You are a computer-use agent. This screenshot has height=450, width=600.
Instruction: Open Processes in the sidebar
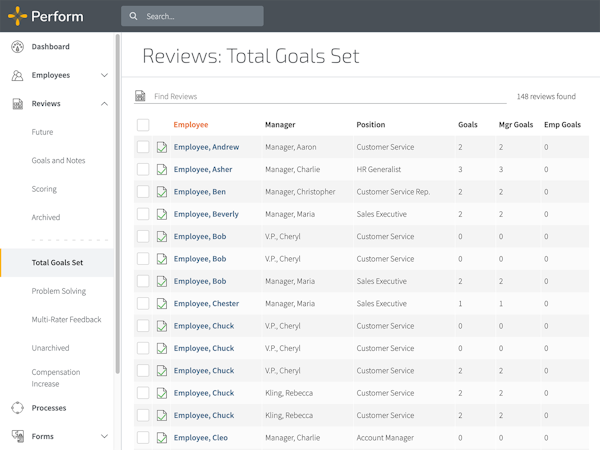pos(49,408)
